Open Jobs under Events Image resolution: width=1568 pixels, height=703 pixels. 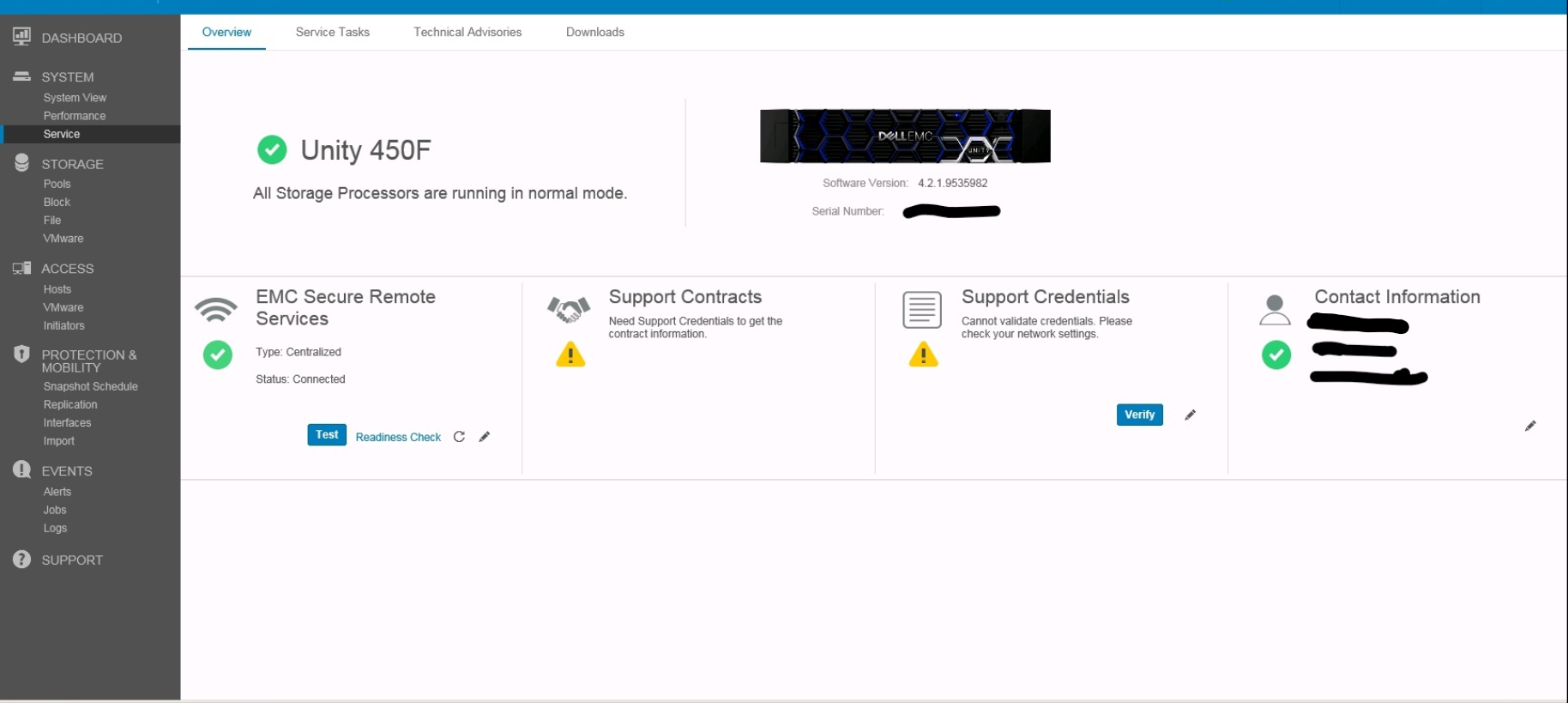[x=55, y=510]
